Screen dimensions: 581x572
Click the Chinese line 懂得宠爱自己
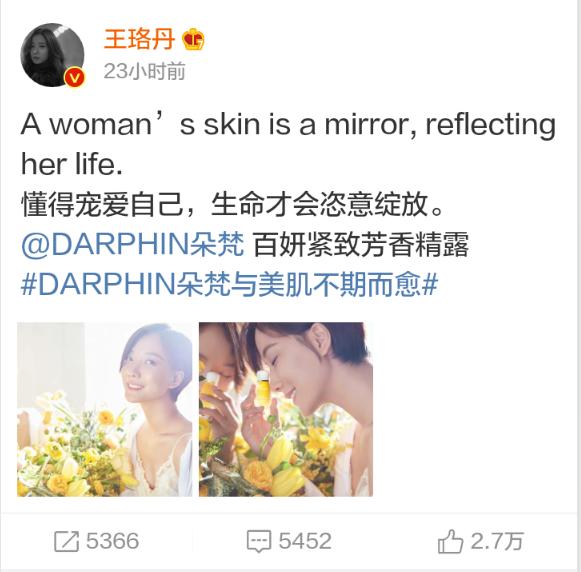click(x=103, y=204)
